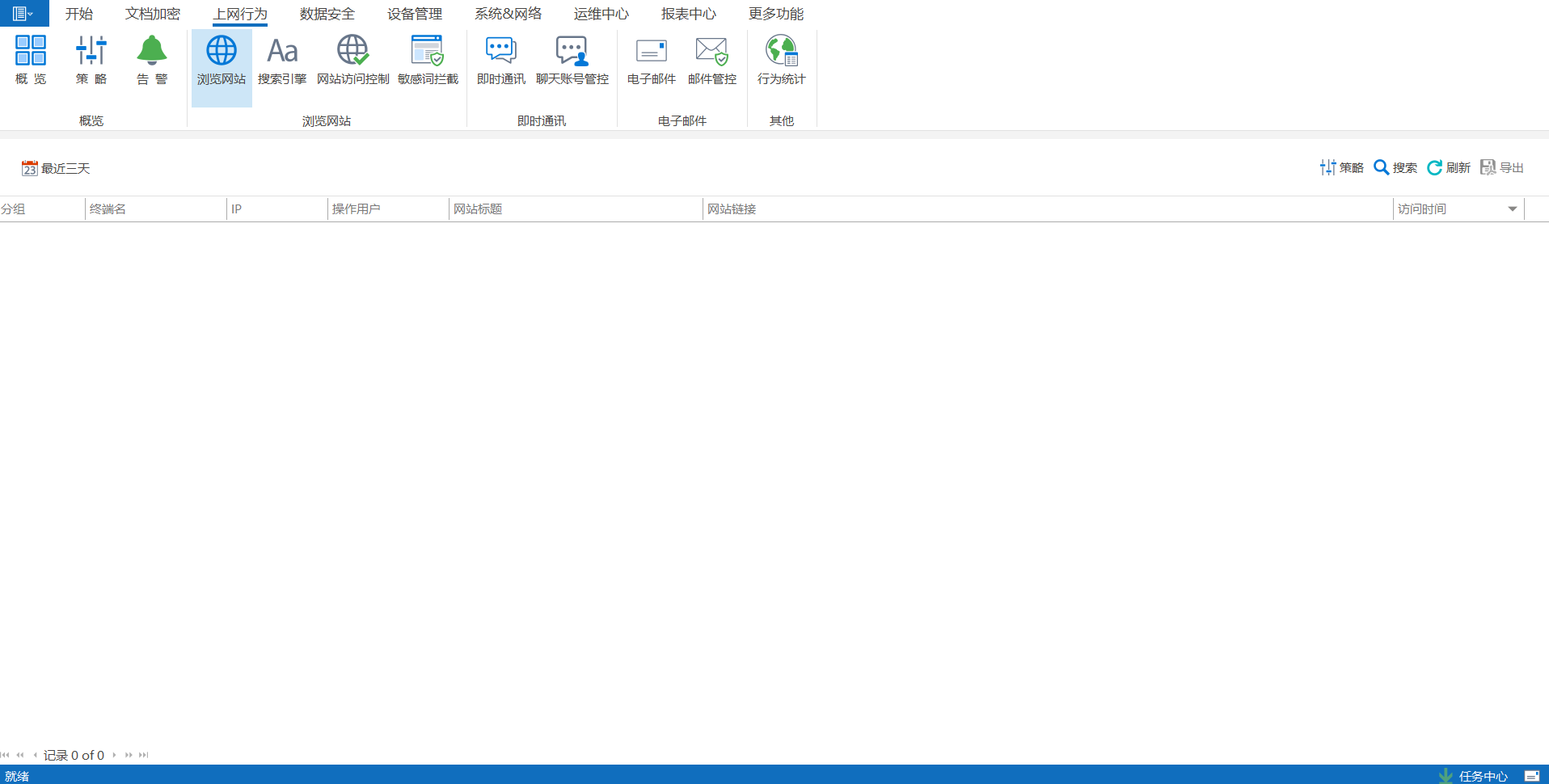Screen dimensions: 1549x784
Task: Open 即时通讯 instant messaging logs
Action: (x=500, y=59)
